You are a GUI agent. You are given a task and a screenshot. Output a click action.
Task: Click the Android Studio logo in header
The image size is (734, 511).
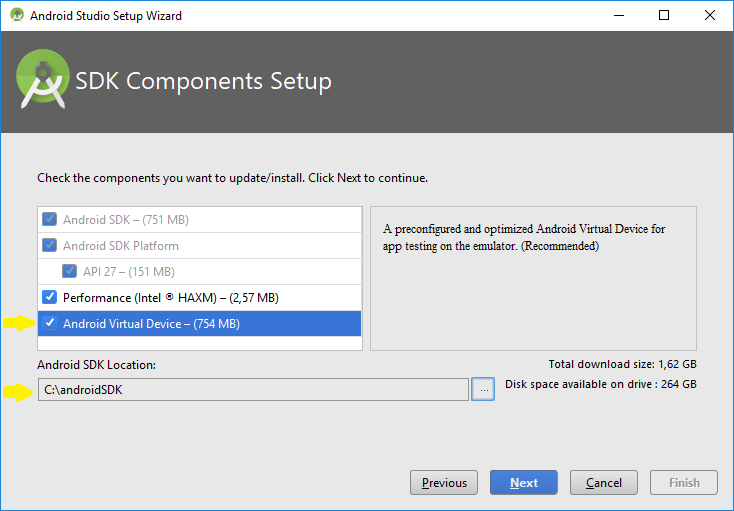43,79
